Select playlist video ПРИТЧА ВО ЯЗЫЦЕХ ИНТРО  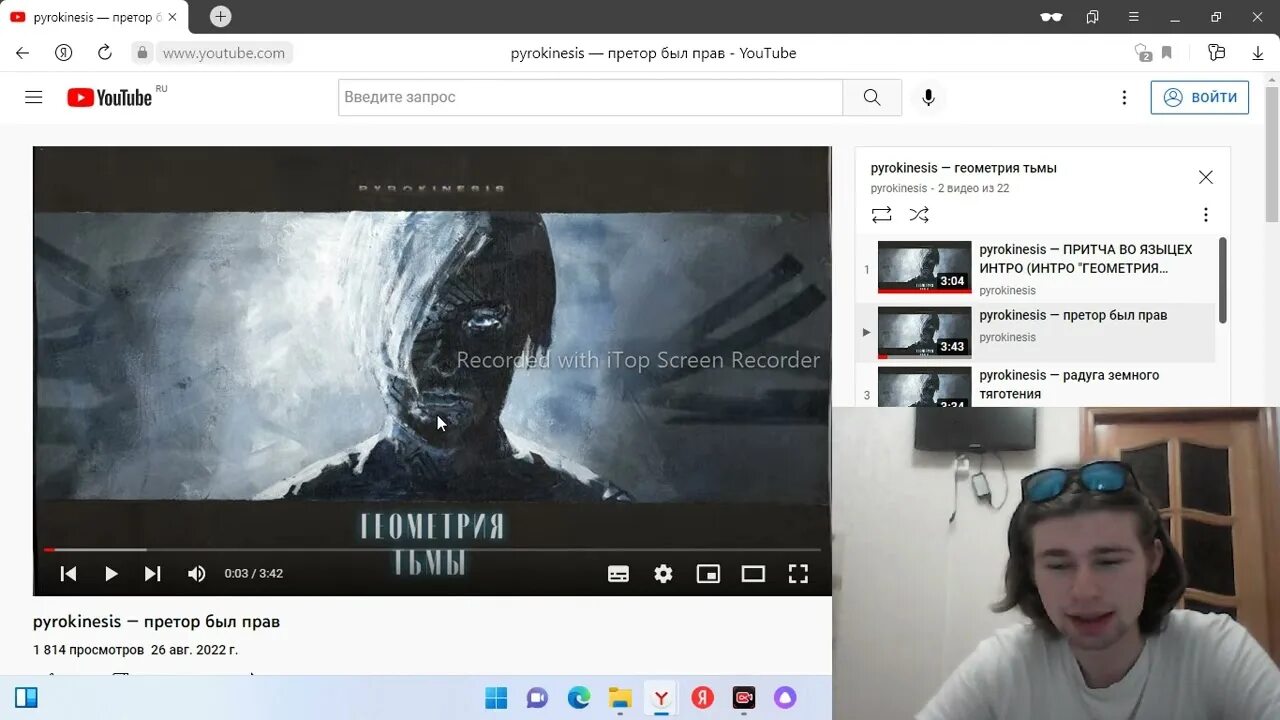point(1086,258)
